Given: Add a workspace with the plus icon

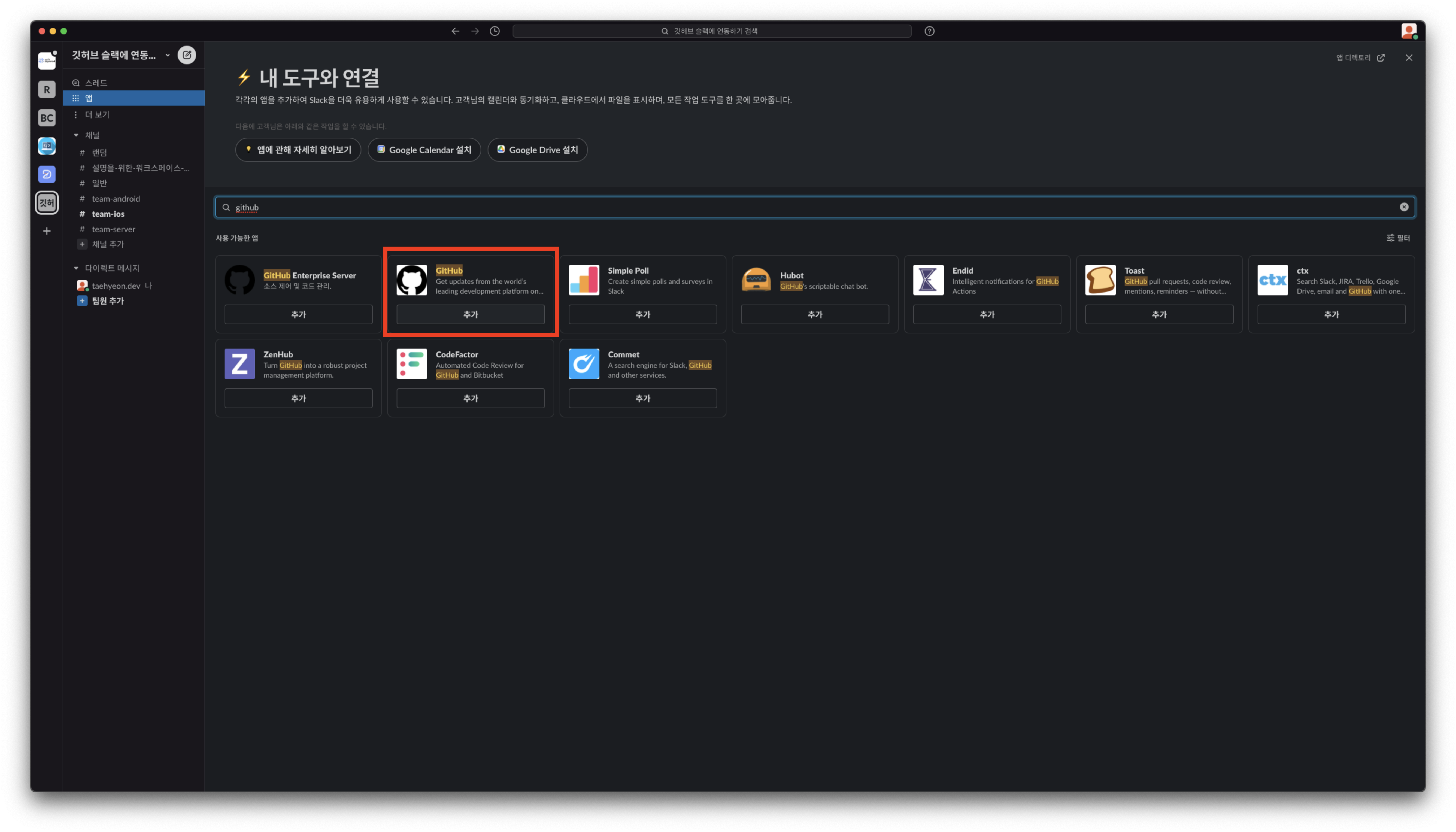Looking at the screenshot, I should 47,231.
